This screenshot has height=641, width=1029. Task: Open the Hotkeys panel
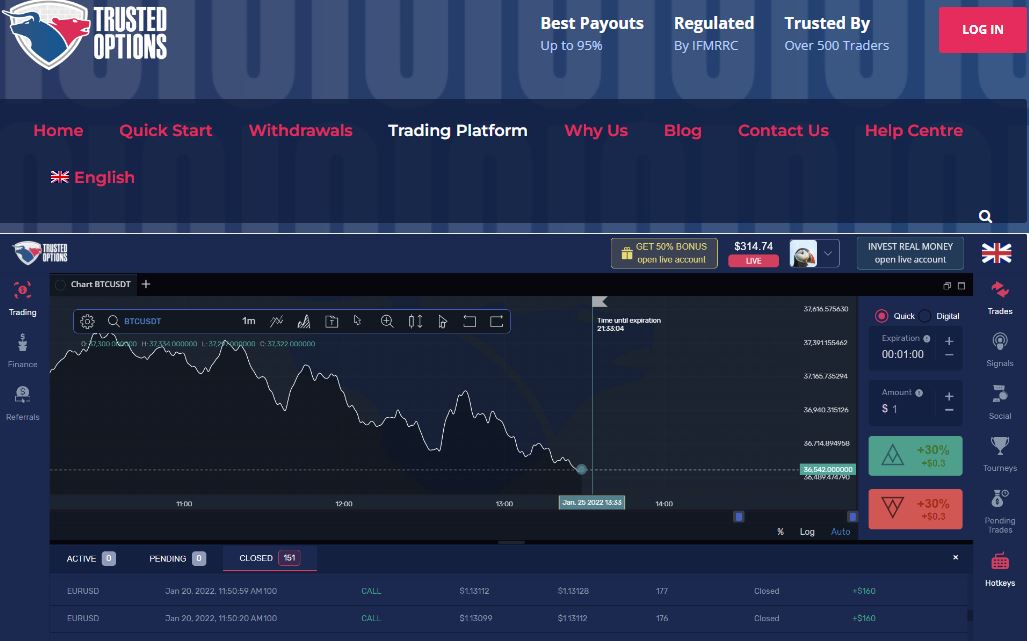[x=999, y=567]
